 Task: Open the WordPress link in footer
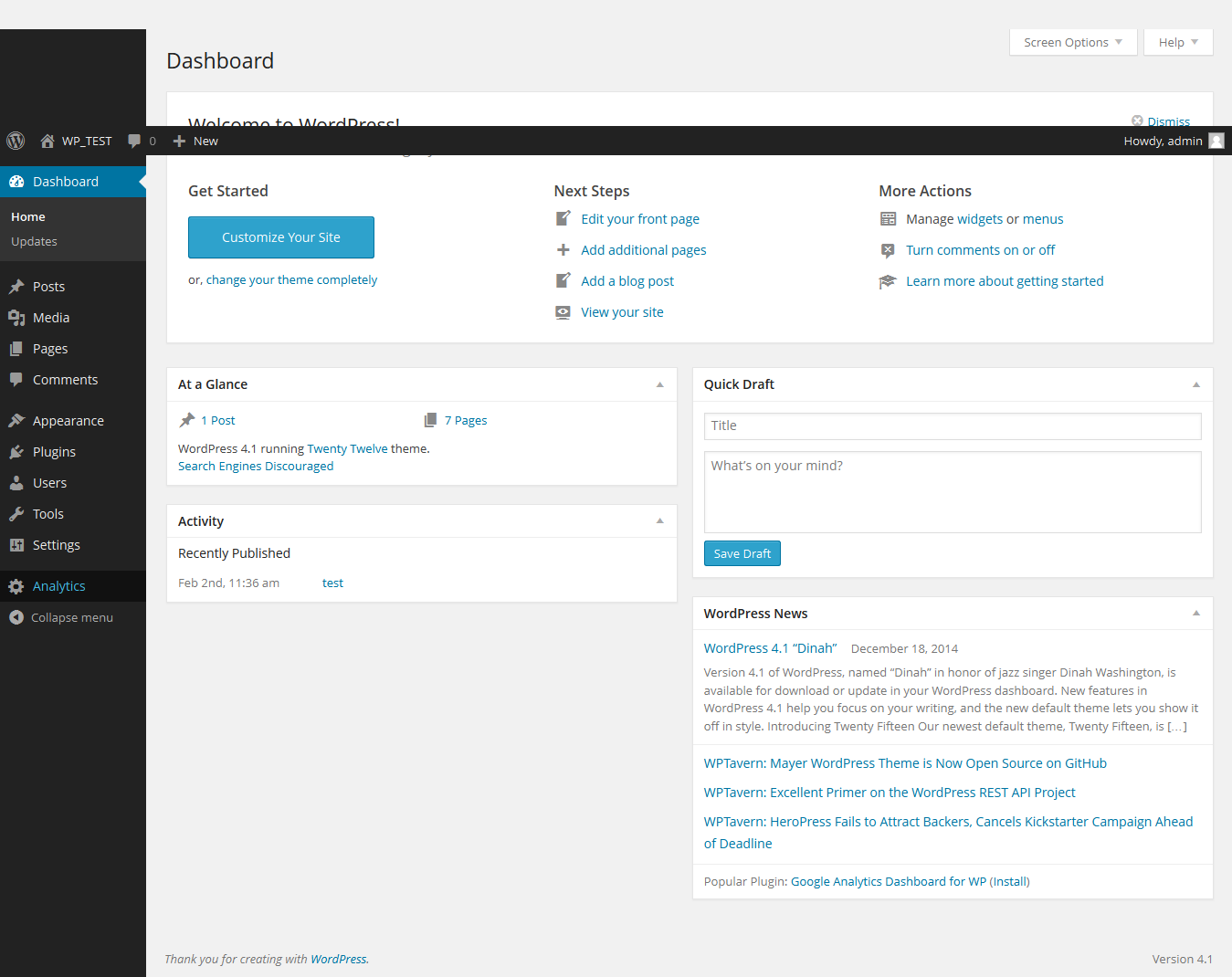pos(339,959)
